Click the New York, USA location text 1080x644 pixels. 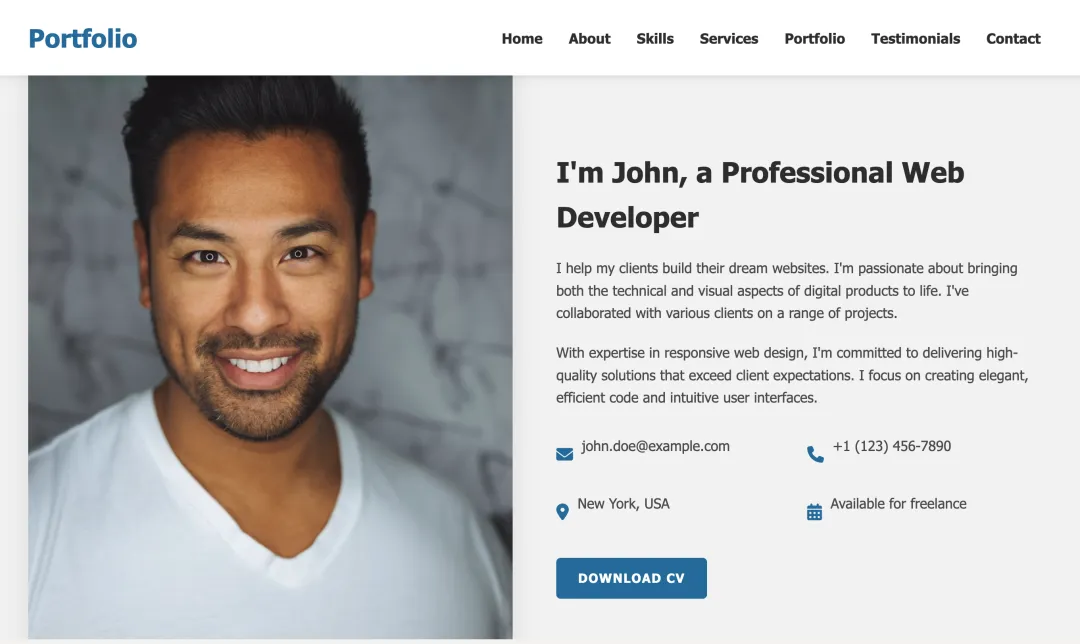(623, 503)
